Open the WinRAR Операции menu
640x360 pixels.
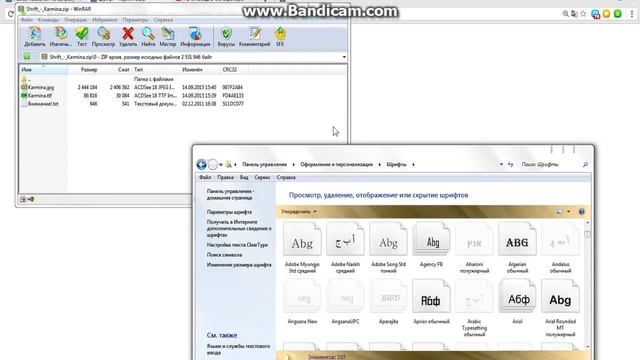76,20
